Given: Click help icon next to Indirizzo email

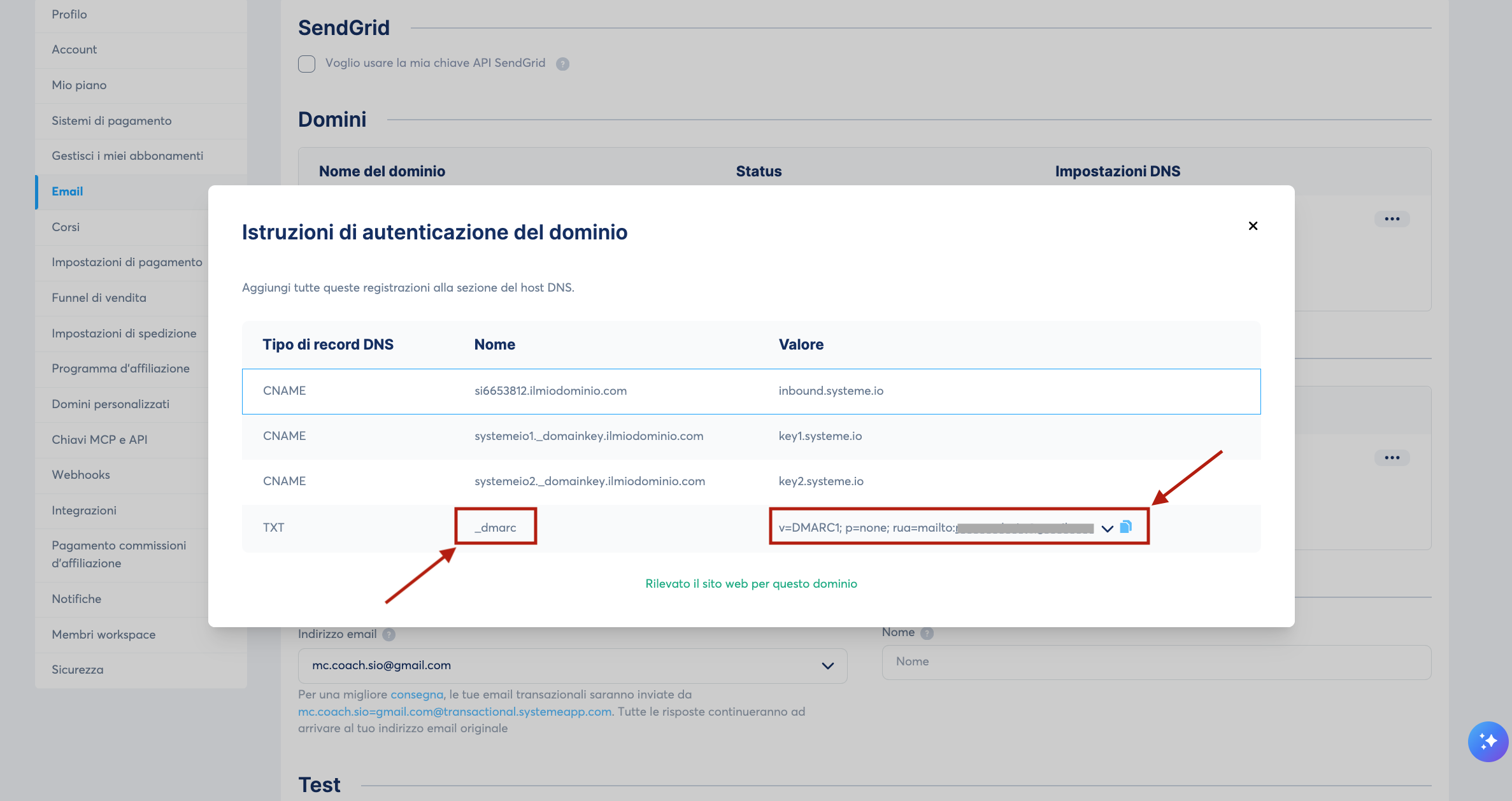Looking at the screenshot, I should pos(389,635).
